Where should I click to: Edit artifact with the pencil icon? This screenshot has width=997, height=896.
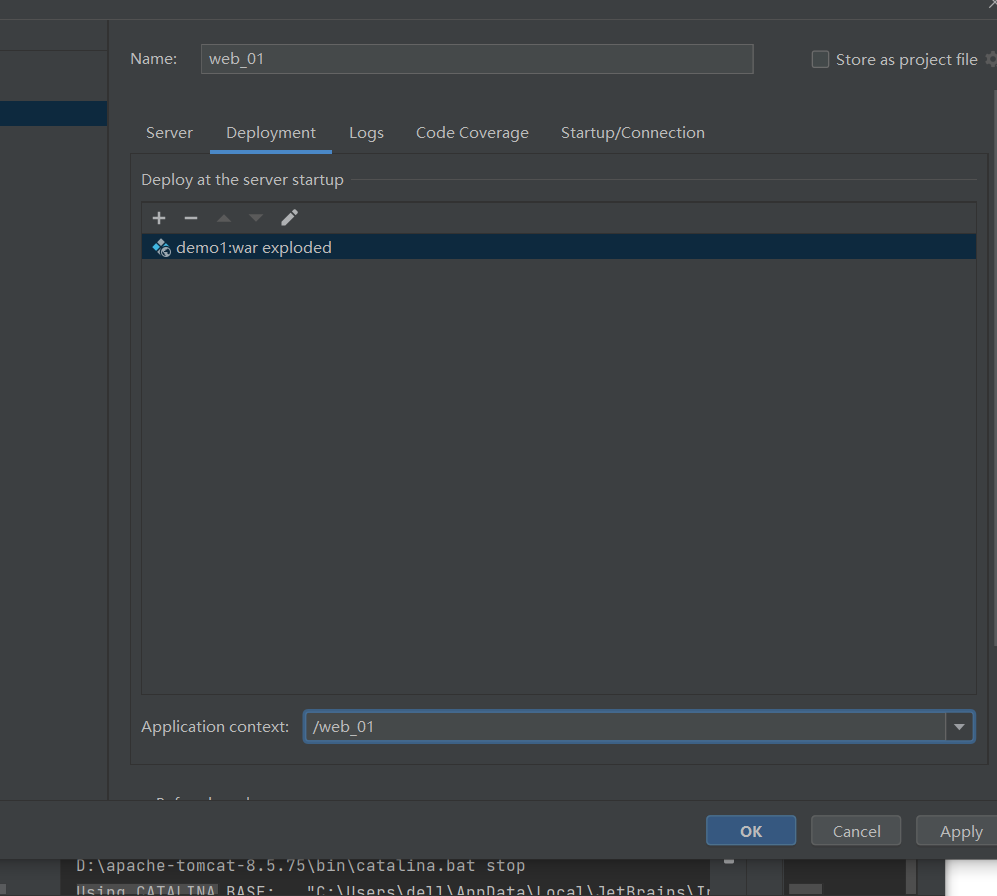[x=289, y=218]
